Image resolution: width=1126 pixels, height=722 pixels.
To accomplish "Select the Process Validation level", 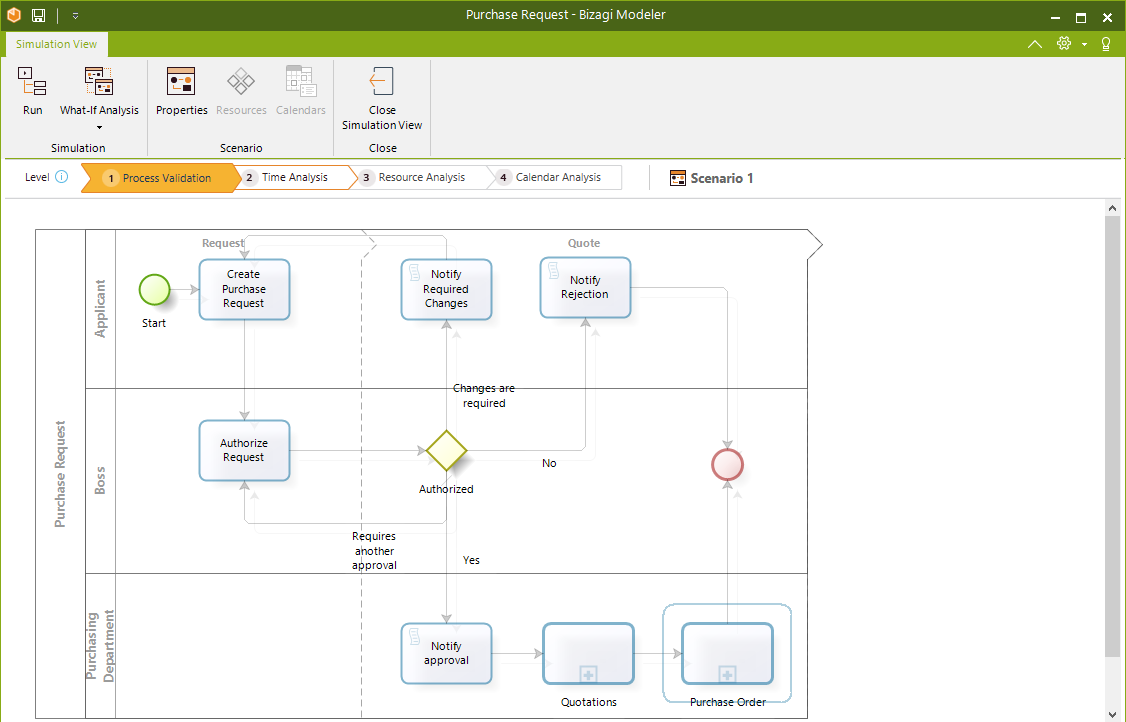I will [159, 177].
